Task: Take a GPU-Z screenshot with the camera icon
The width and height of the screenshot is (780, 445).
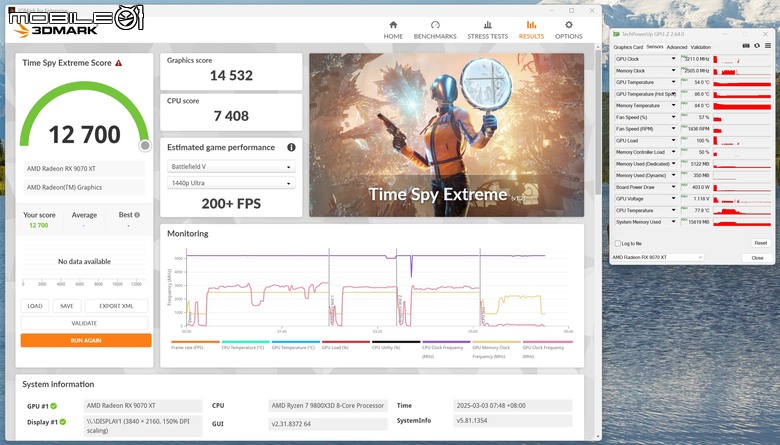Action: pyautogui.click(x=746, y=46)
